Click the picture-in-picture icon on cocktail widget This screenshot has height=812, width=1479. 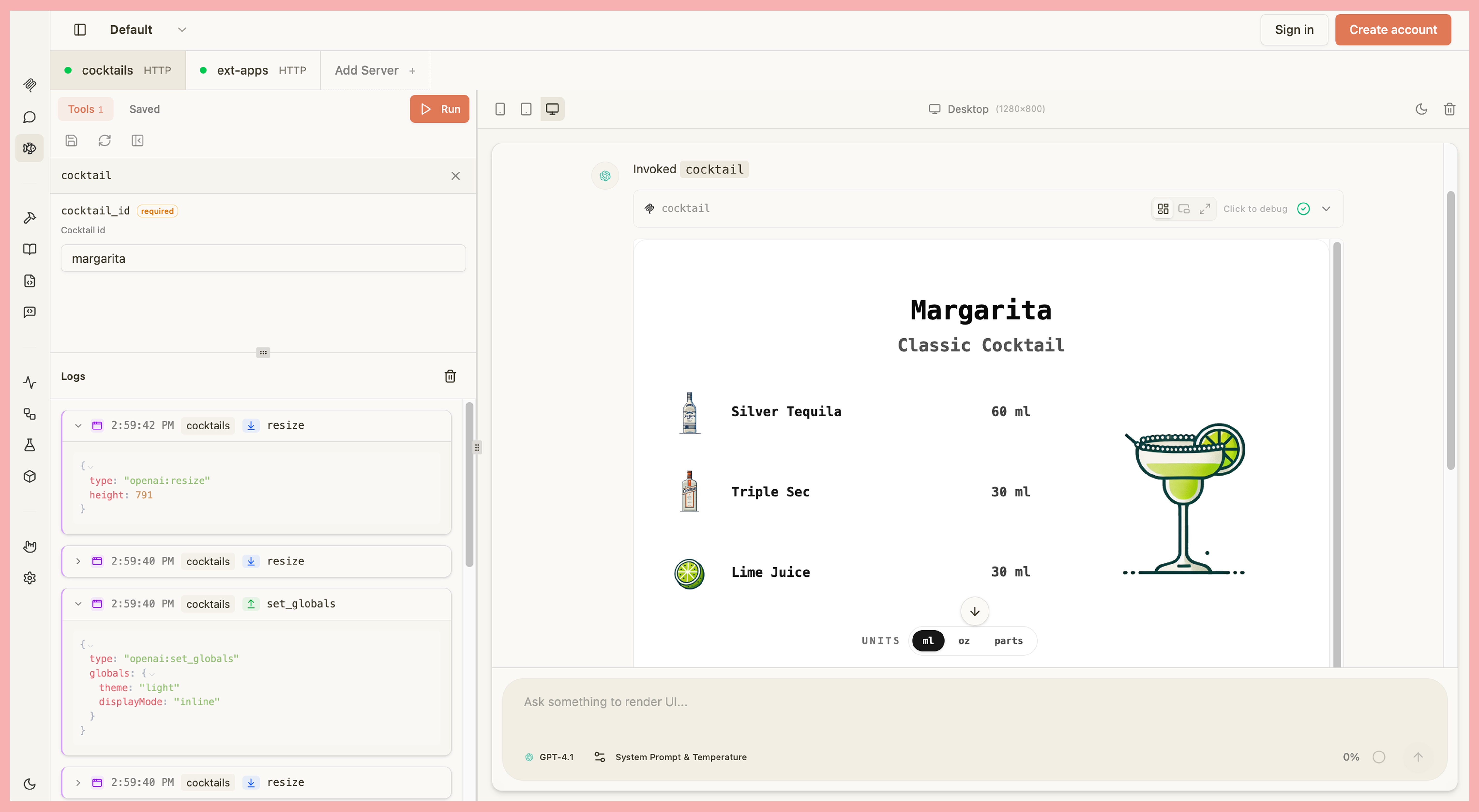coord(1184,209)
